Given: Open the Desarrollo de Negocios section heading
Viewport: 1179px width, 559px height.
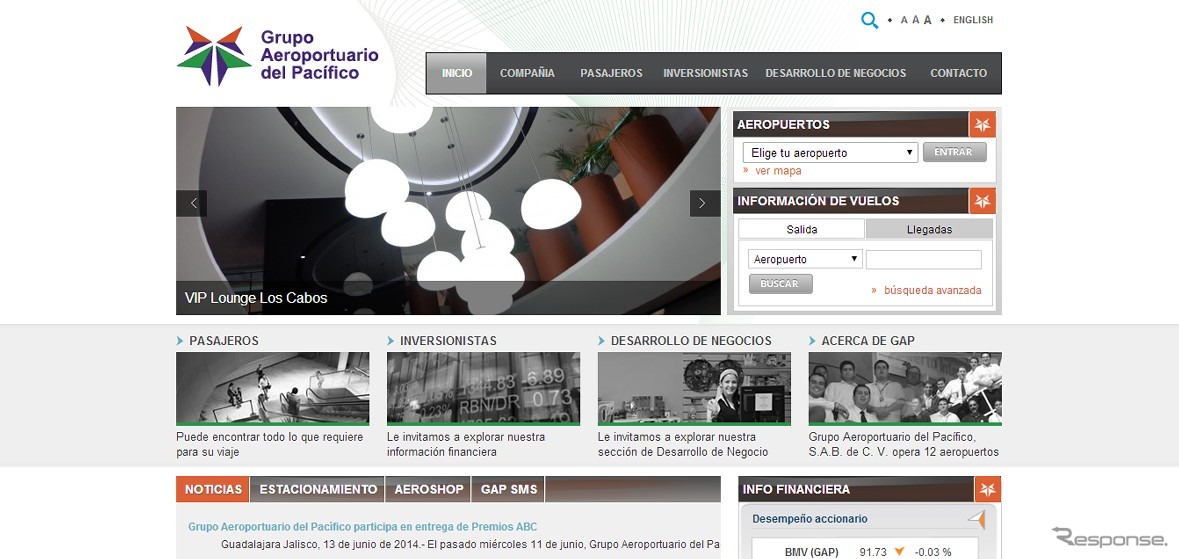Looking at the screenshot, I should pyautogui.click(x=691, y=341).
